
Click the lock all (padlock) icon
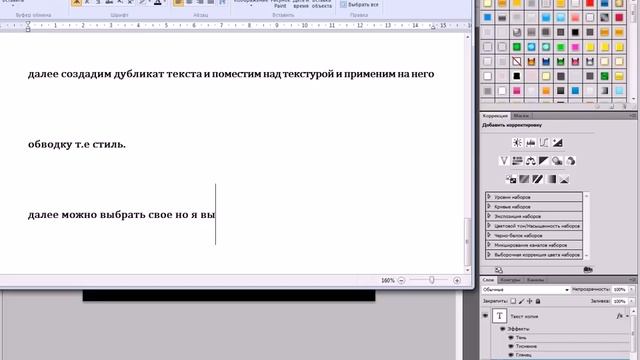(x=538, y=301)
